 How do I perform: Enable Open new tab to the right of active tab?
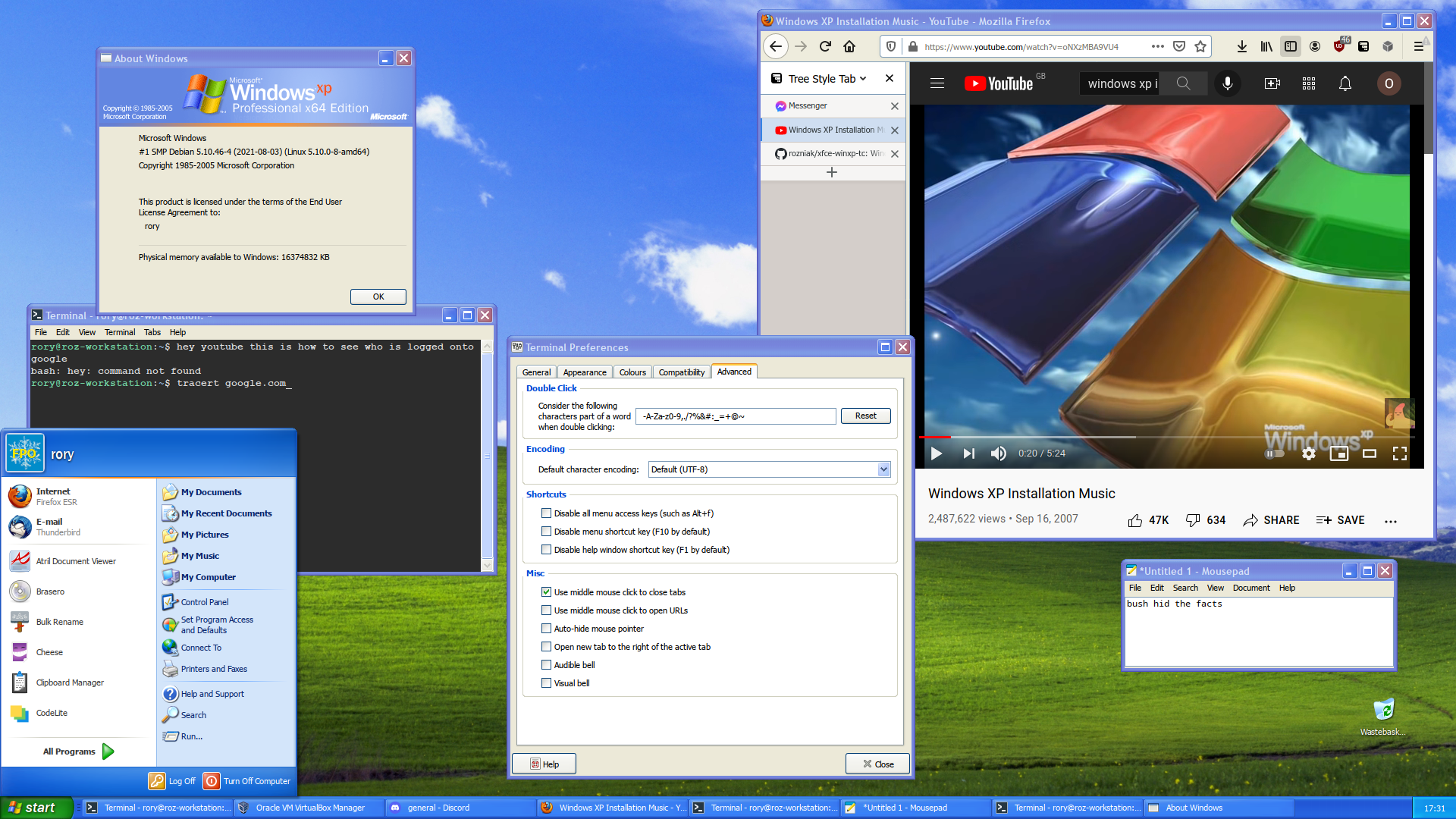coord(547,646)
